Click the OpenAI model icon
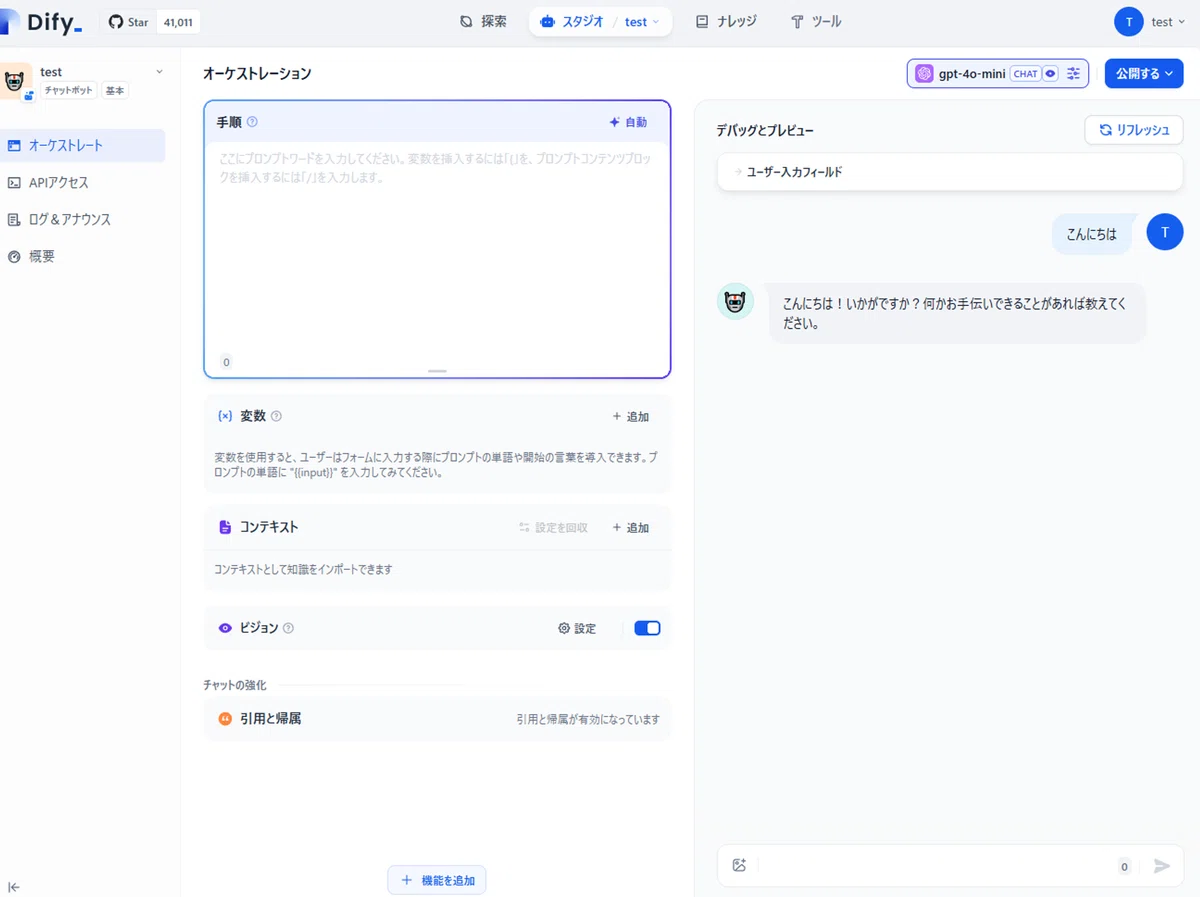Viewport: 1200px width, 897px height. [x=924, y=73]
